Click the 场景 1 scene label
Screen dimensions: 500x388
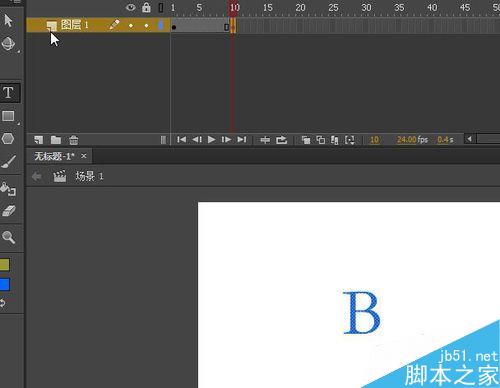[89, 176]
